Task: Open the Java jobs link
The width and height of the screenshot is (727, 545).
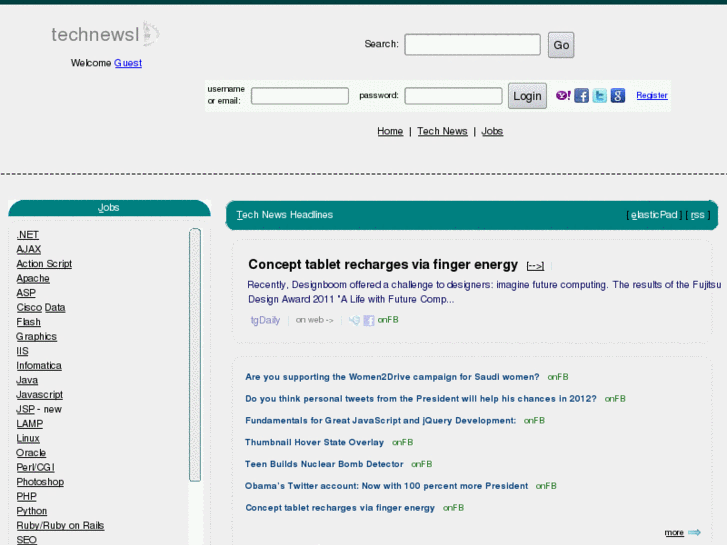Action: (x=27, y=380)
